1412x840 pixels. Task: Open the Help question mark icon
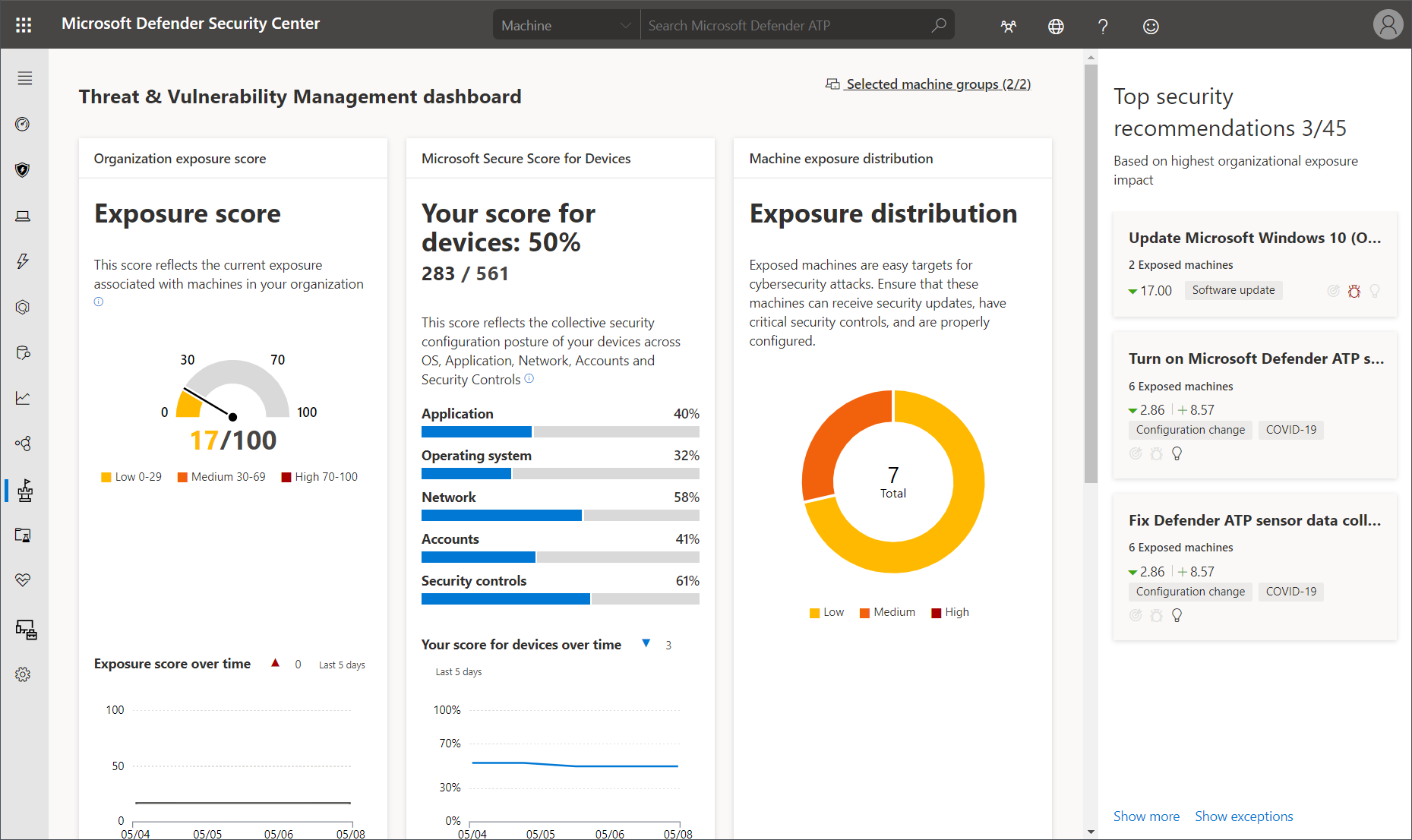coord(1103,27)
